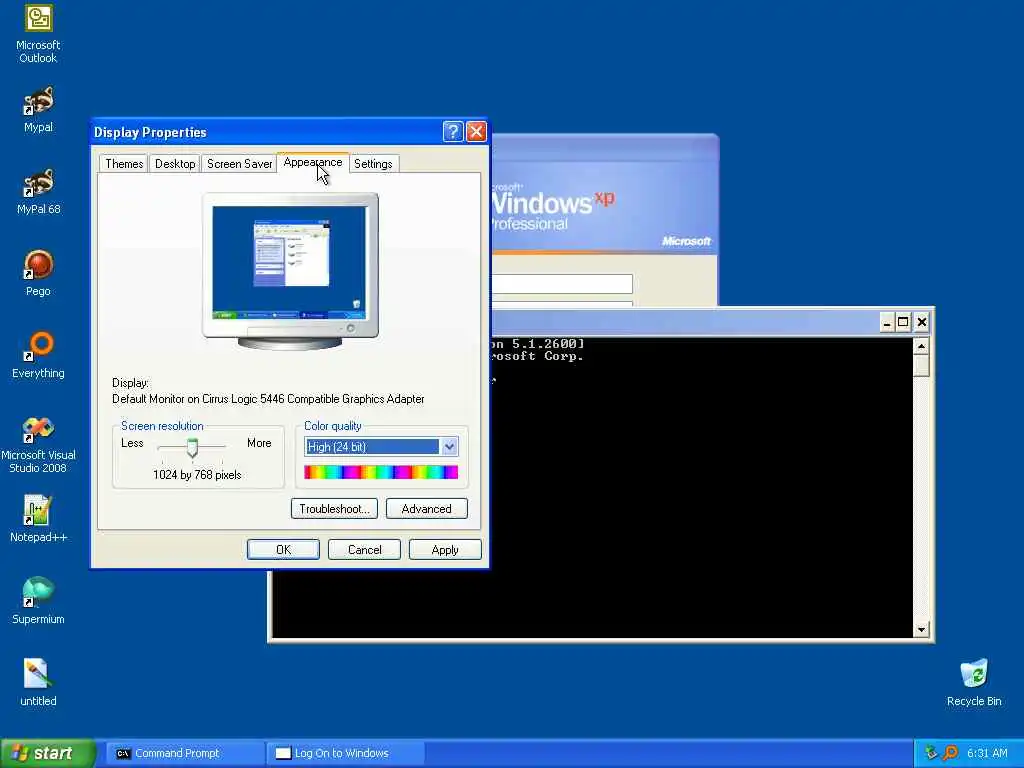This screenshot has height=768, width=1024.
Task: Open the Color quality dropdown
Action: tap(381, 447)
